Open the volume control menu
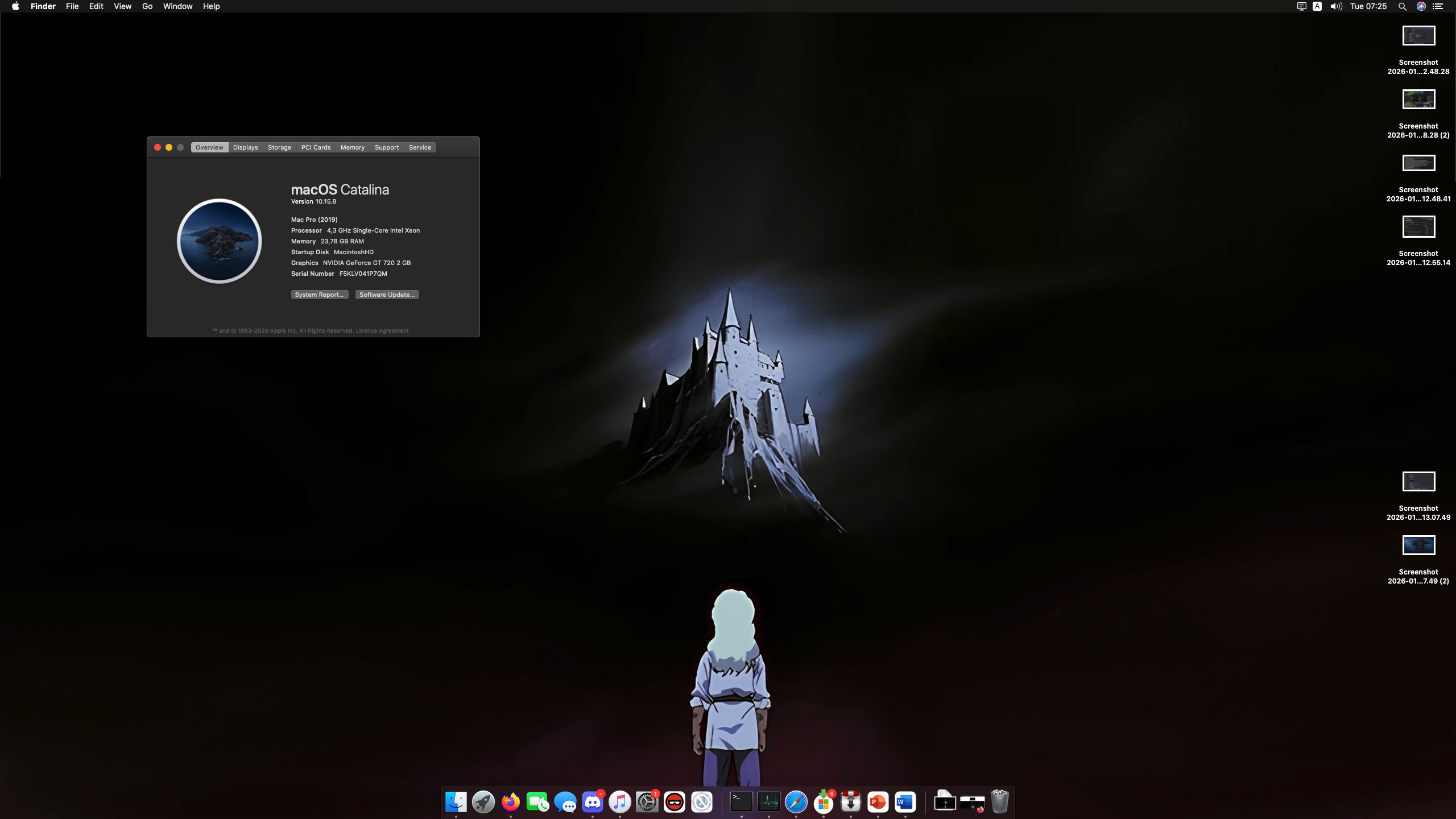 tap(1336, 6)
